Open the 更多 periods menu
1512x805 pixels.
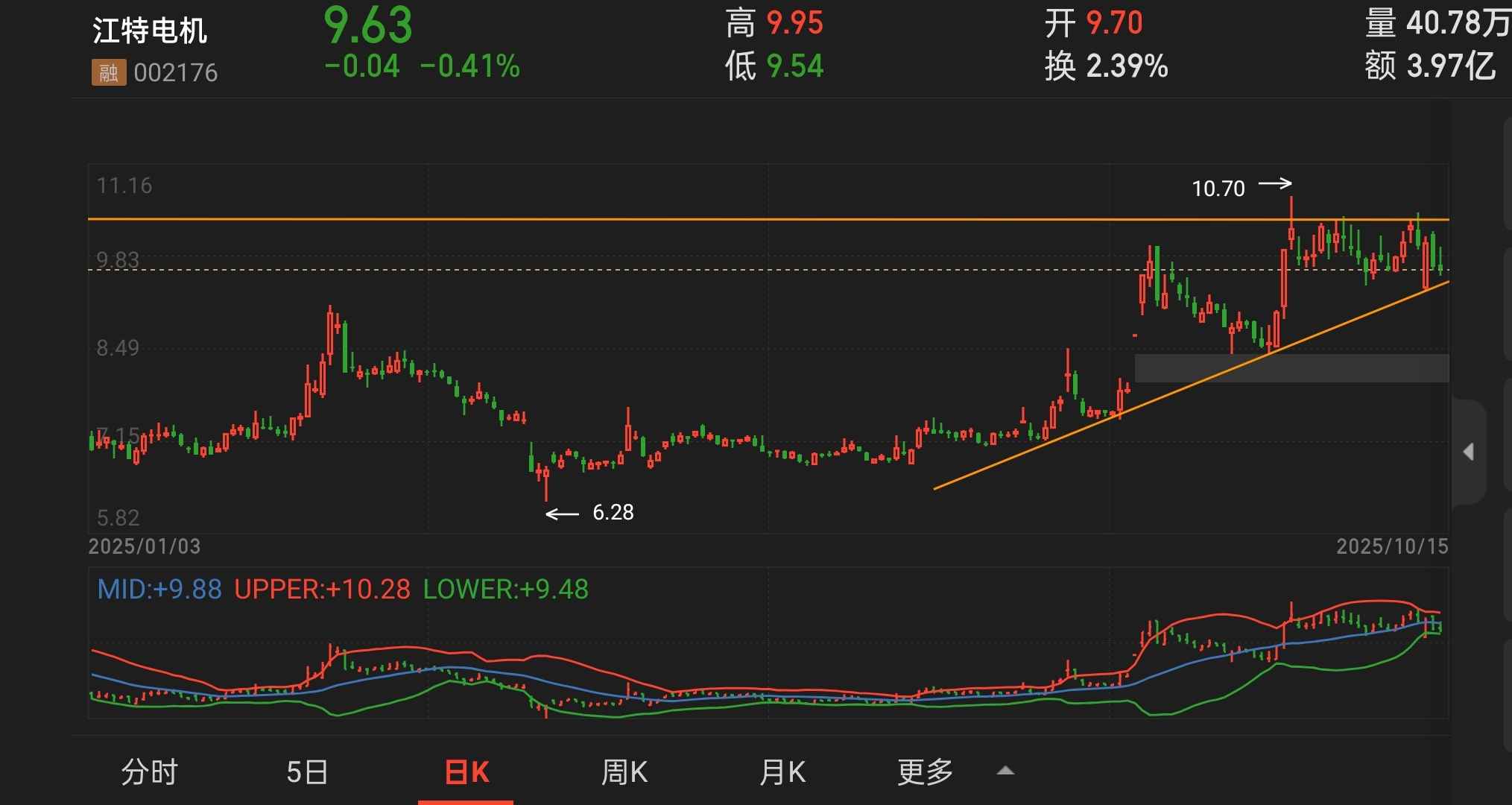coord(925,772)
